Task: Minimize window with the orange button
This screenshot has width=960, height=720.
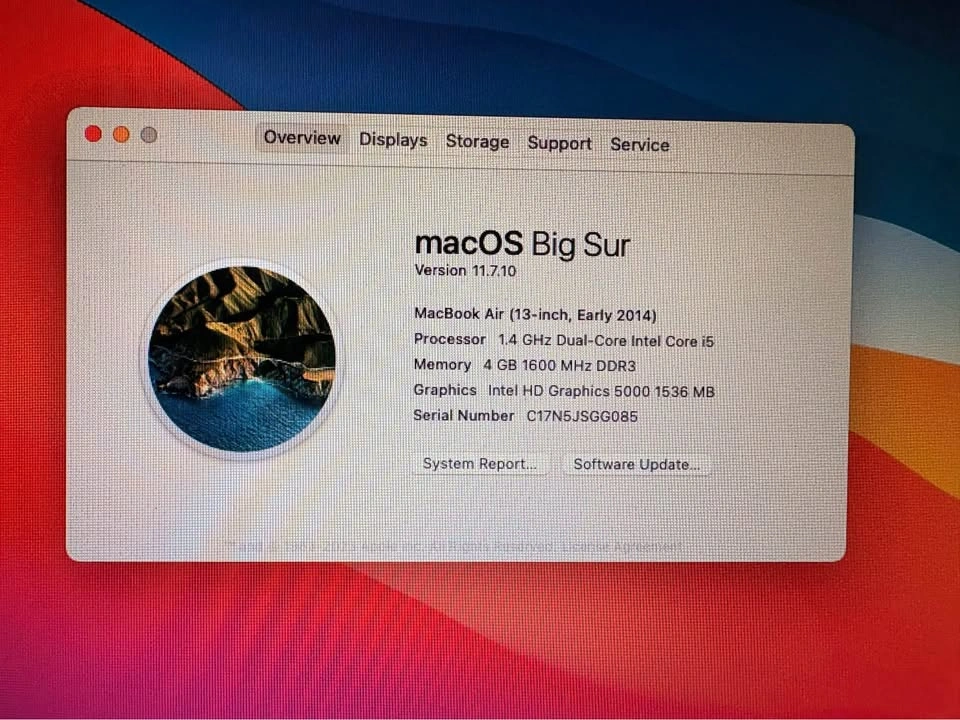Action: pos(121,134)
